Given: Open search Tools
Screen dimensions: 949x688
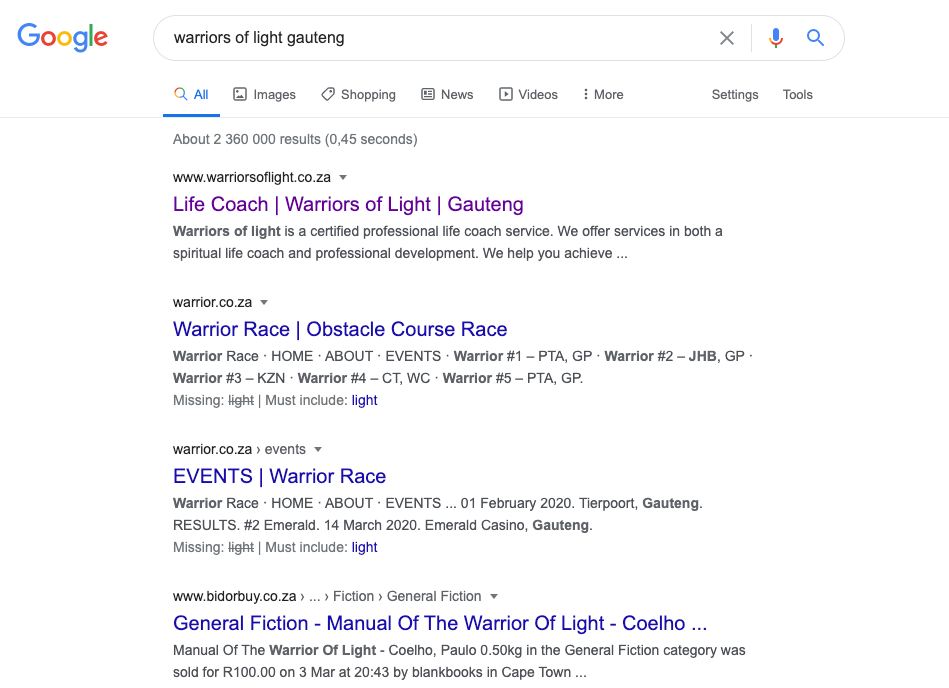Looking at the screenshot, I should click(797, 94).
